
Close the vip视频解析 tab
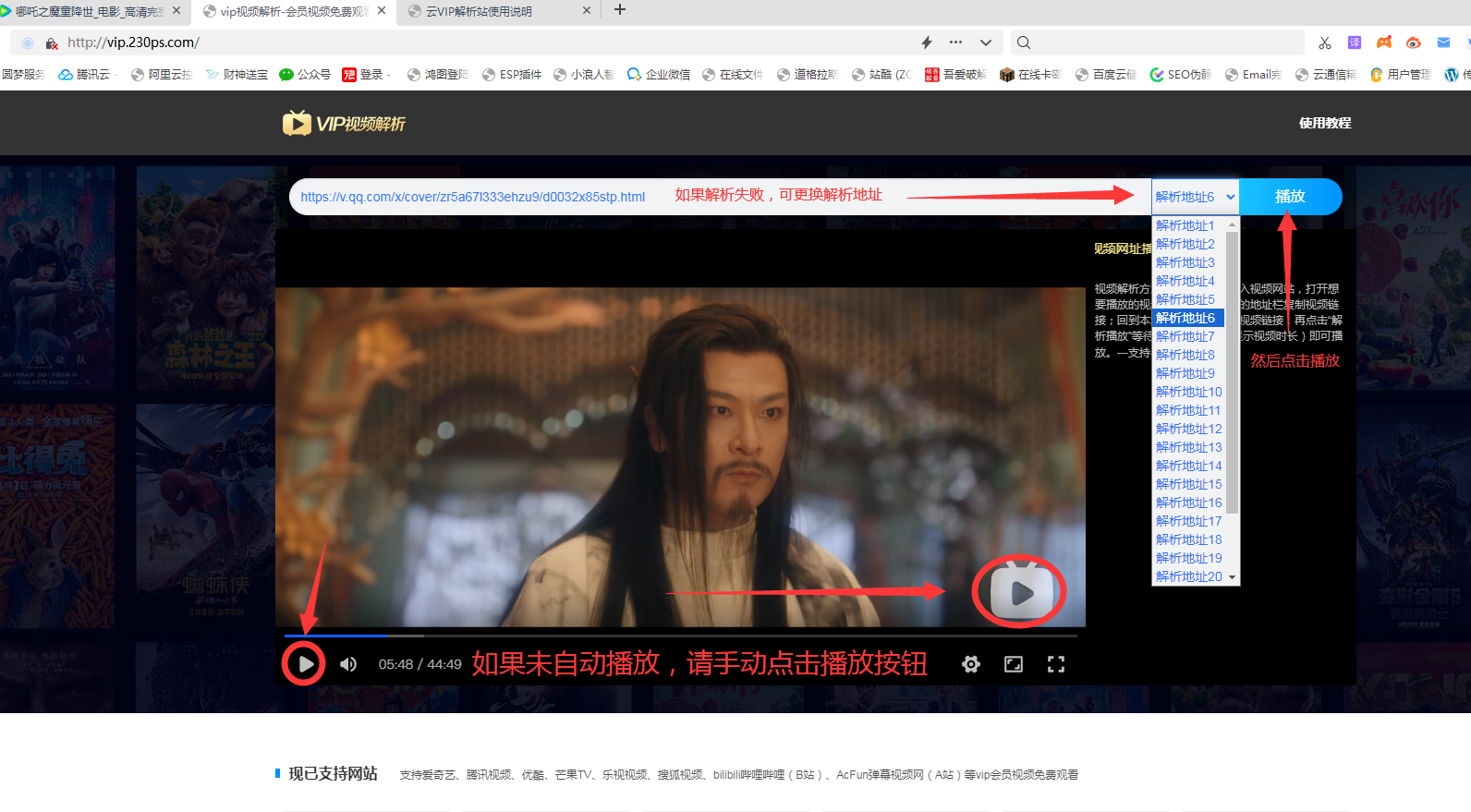382,10
